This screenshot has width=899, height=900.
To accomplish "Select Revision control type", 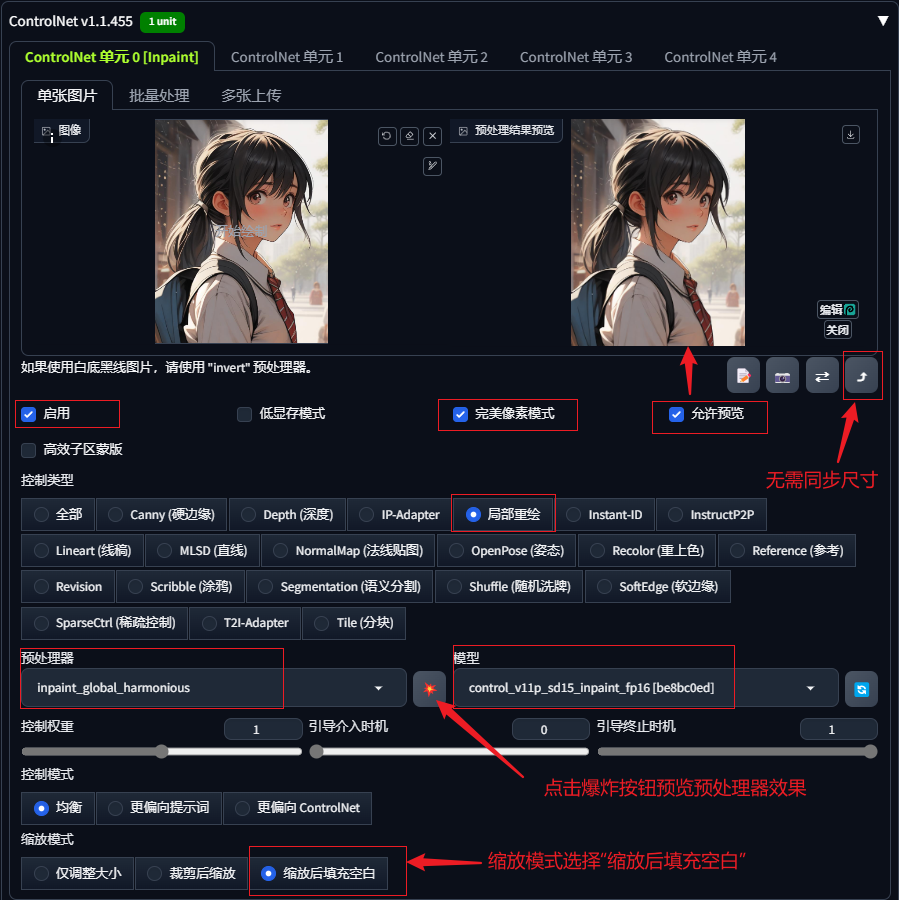I will click(x=68, y=587).
